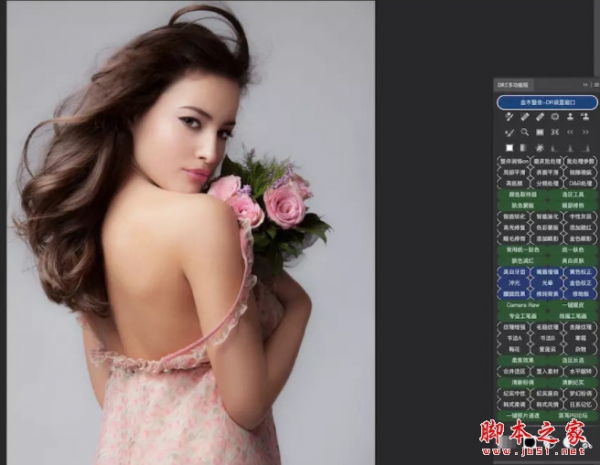Screen dimensions: 600x465
Task: Click the blue 蓝色校正 button
Action: click(x=580, y=283)
